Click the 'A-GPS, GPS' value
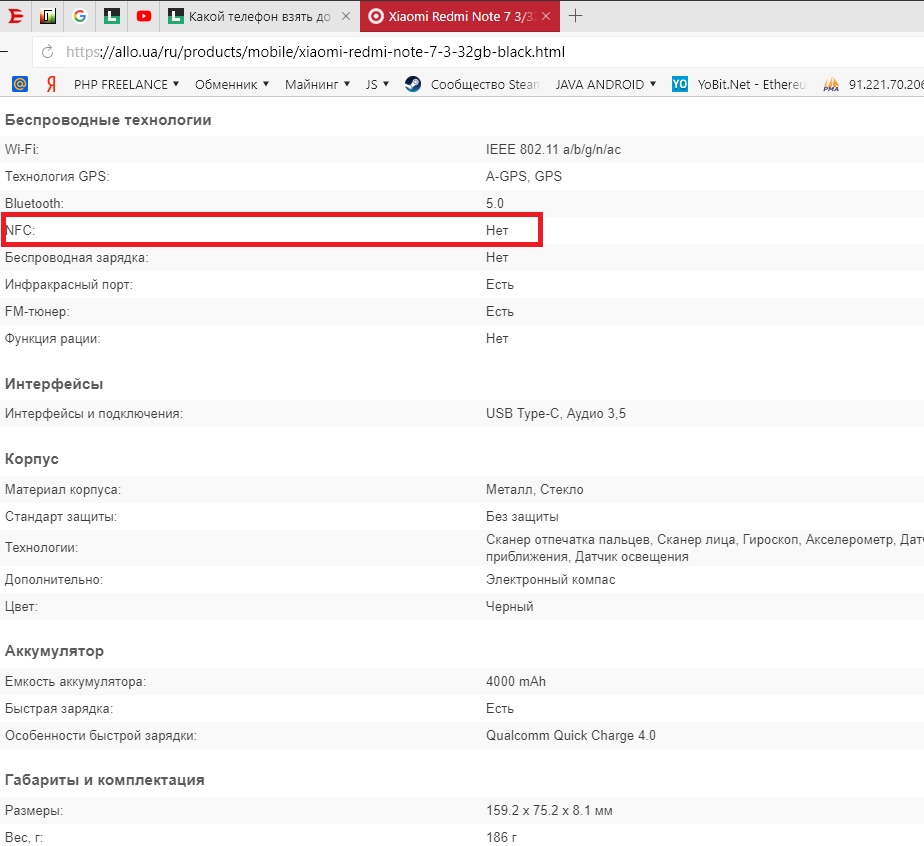The image size is (924, 846). [524, 177]
